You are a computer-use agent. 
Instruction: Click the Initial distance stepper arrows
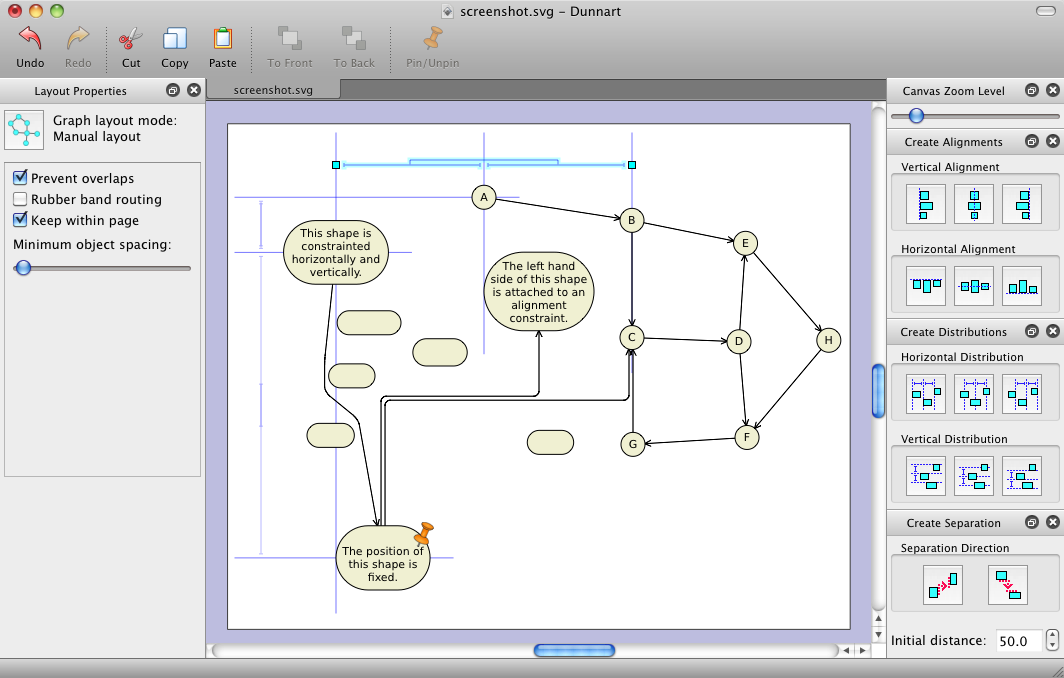coord(1052,640)
